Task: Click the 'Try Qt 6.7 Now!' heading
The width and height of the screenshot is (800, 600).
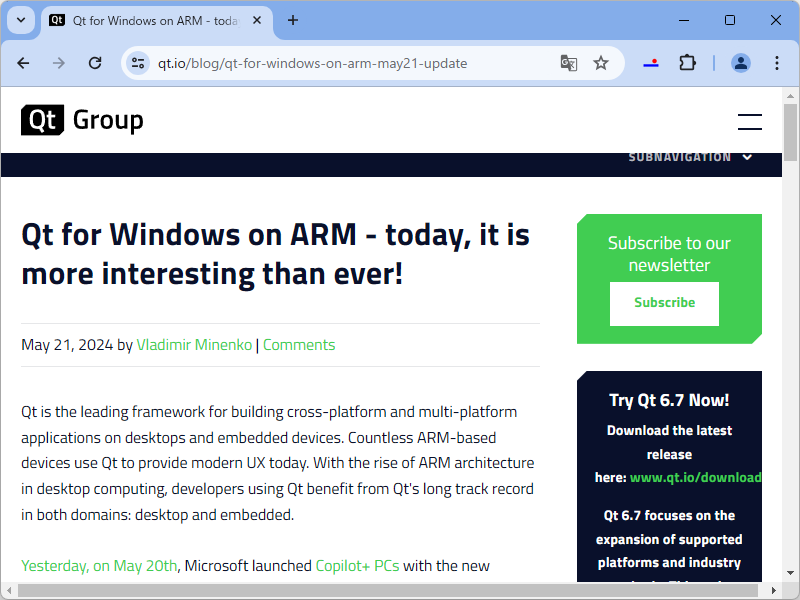Action: click(x=669, y=400)
